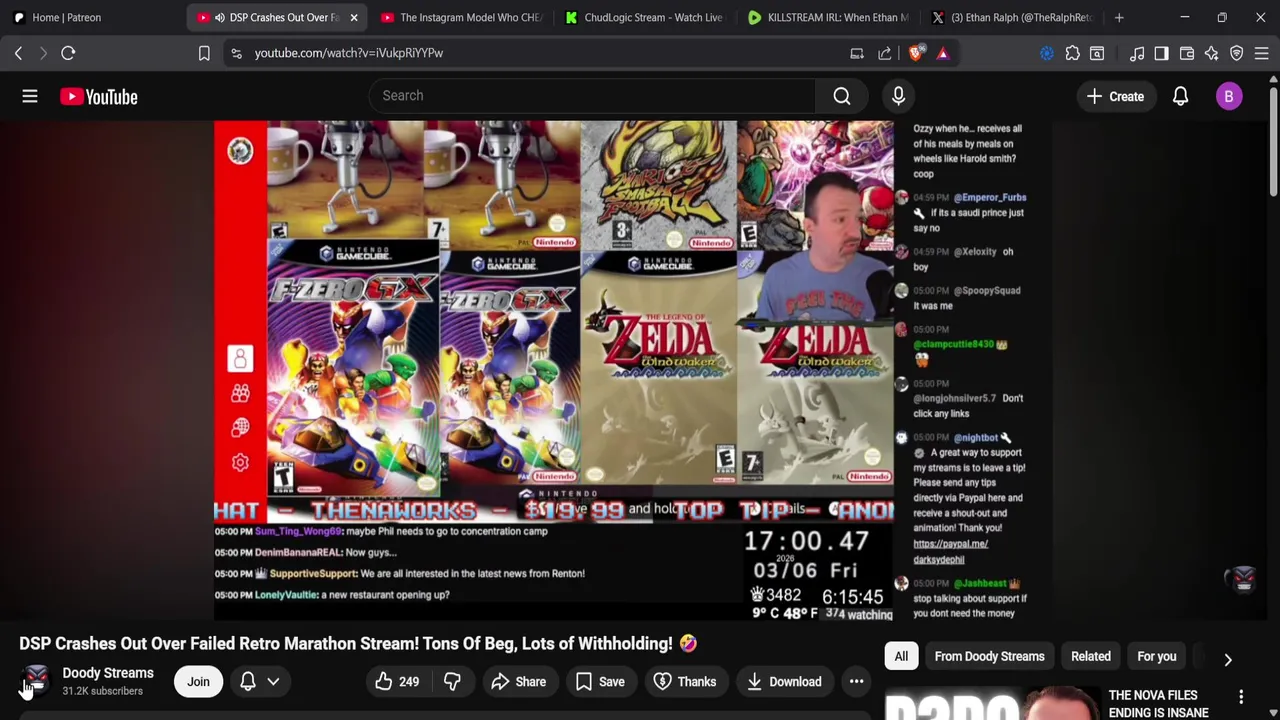Select the All filter chip

coord(901,656)
